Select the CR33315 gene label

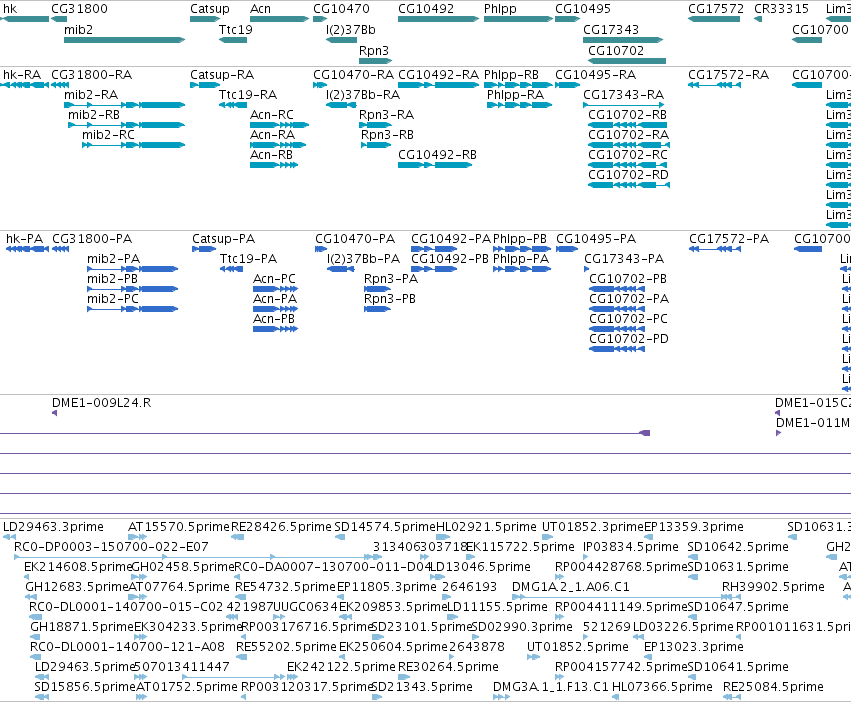click(x=782, y=9)
